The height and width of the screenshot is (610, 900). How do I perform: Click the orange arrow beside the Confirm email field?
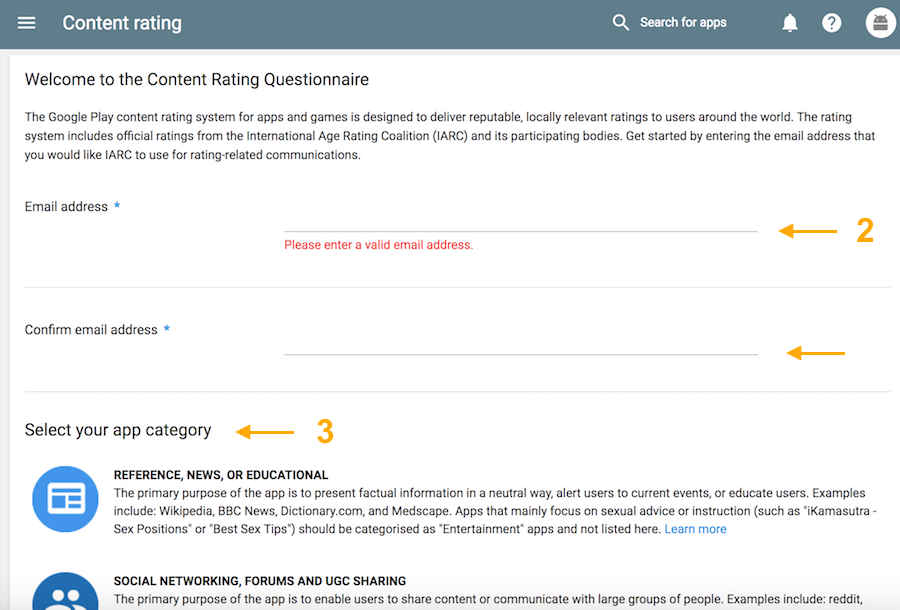click(816, 353)
